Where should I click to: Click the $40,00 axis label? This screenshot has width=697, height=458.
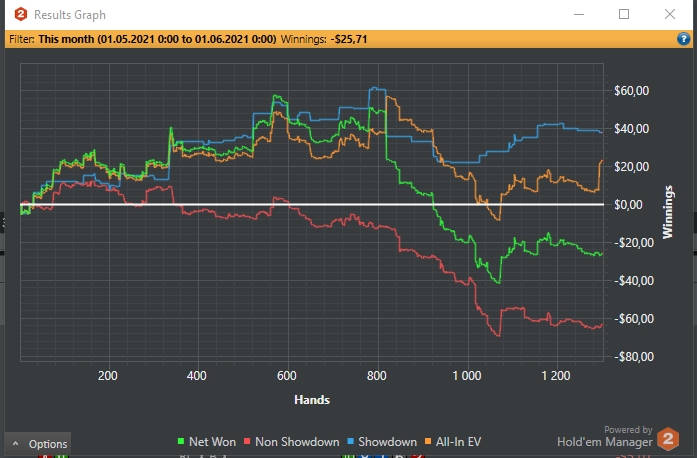click(631, 129)
